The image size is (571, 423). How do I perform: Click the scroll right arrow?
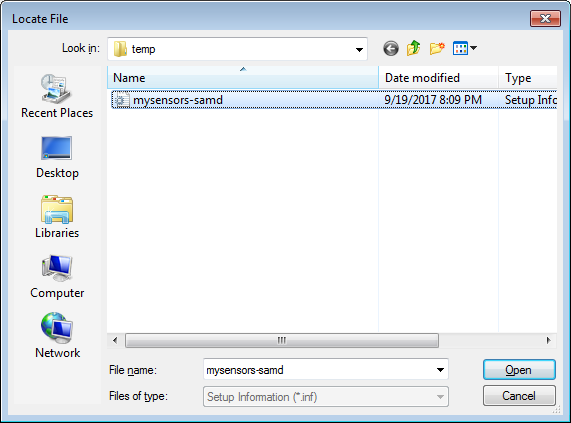(x=548, y=341)
